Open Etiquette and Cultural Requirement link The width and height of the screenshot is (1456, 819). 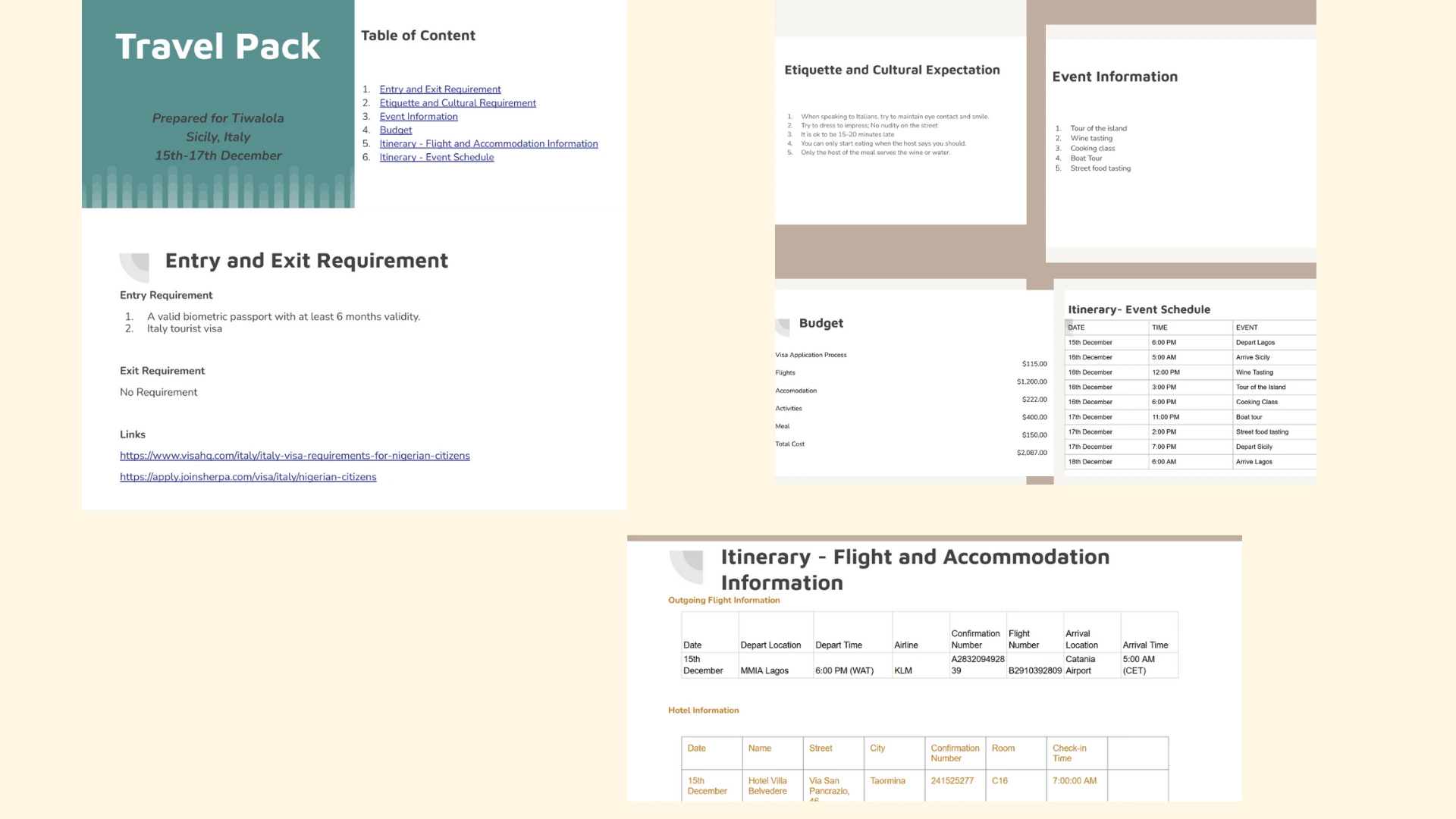457,103
